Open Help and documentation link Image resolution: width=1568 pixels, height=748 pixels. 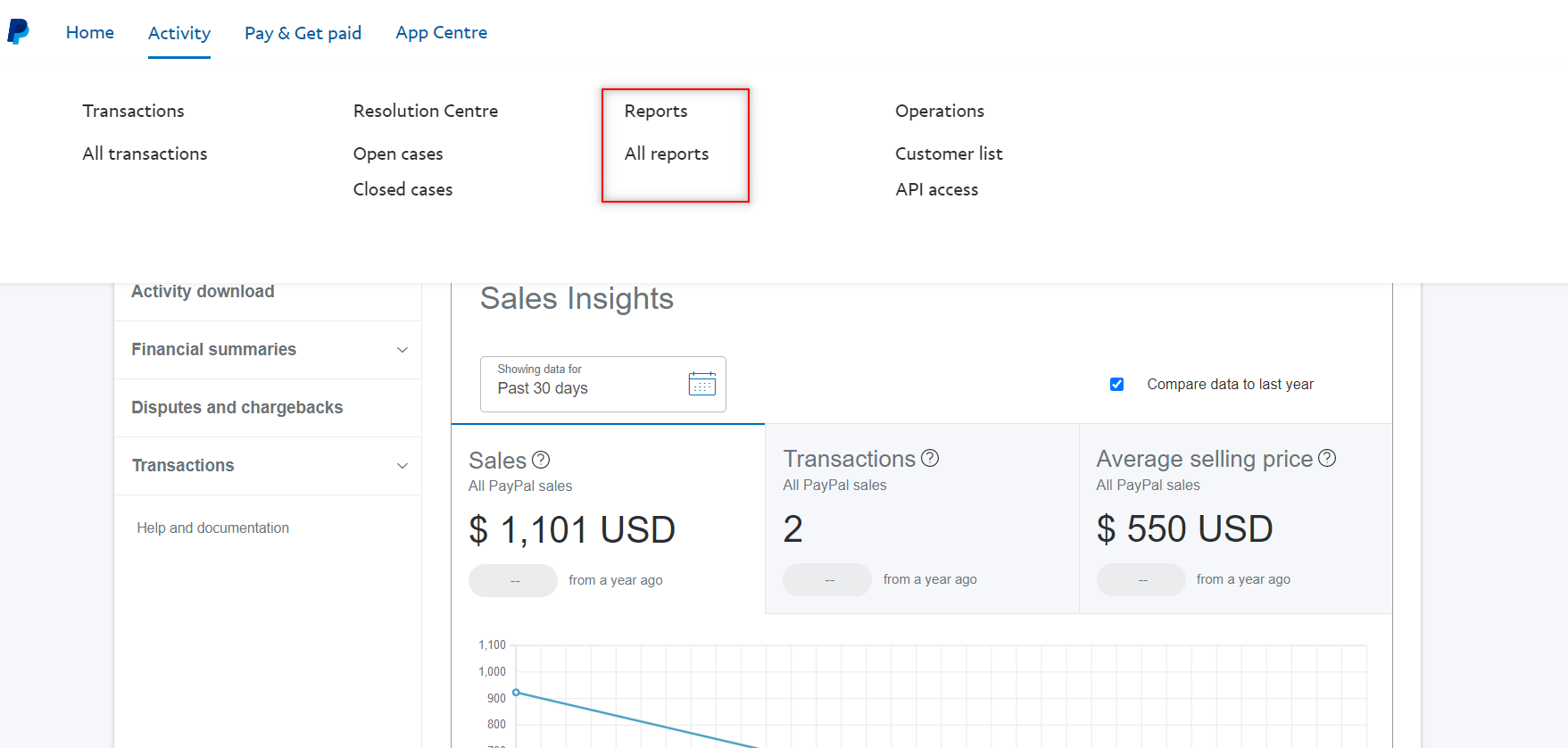pyautogui.click(x=213, y=528)
